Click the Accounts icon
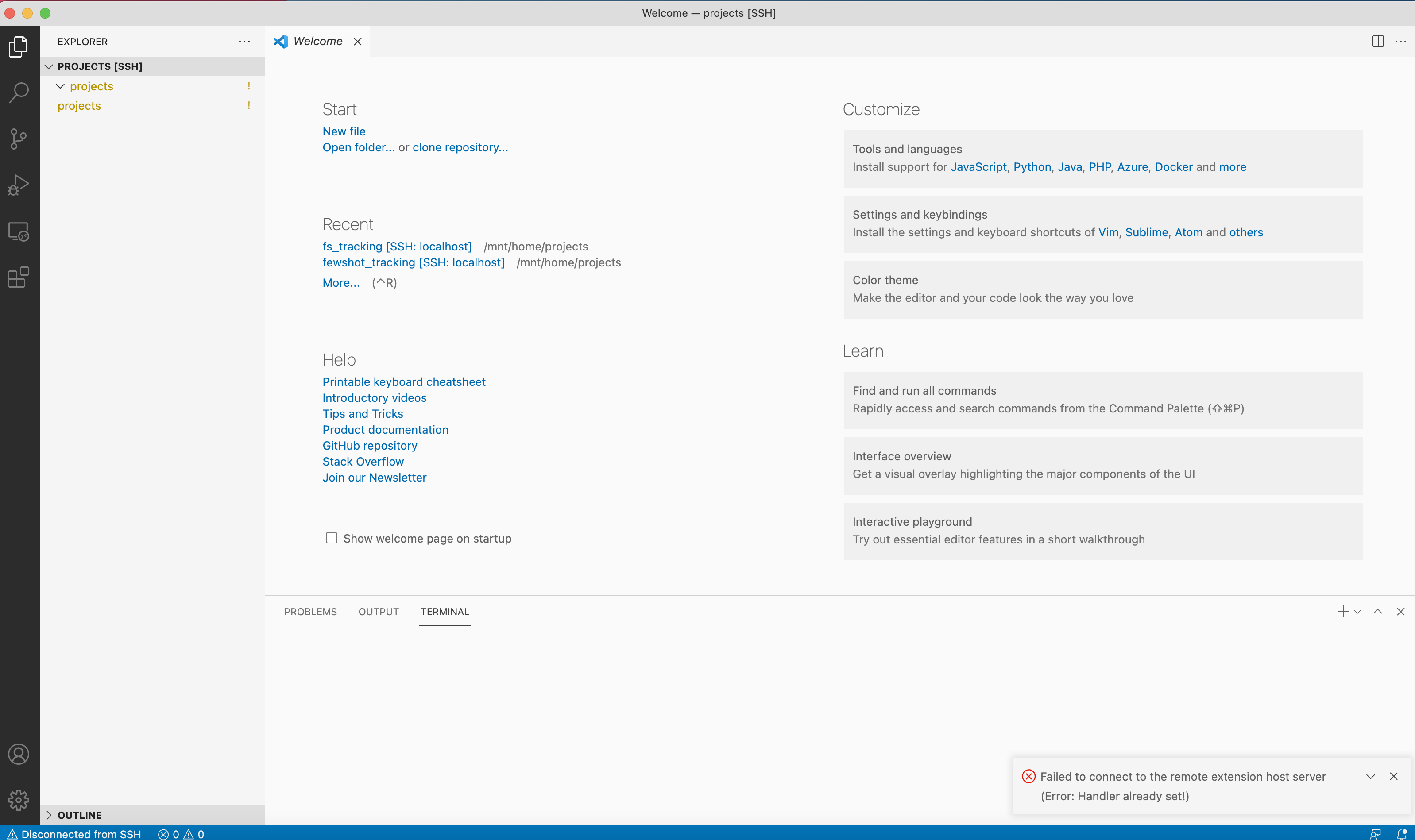Viewport: 1415px width, 840px height. pos(19,754)
